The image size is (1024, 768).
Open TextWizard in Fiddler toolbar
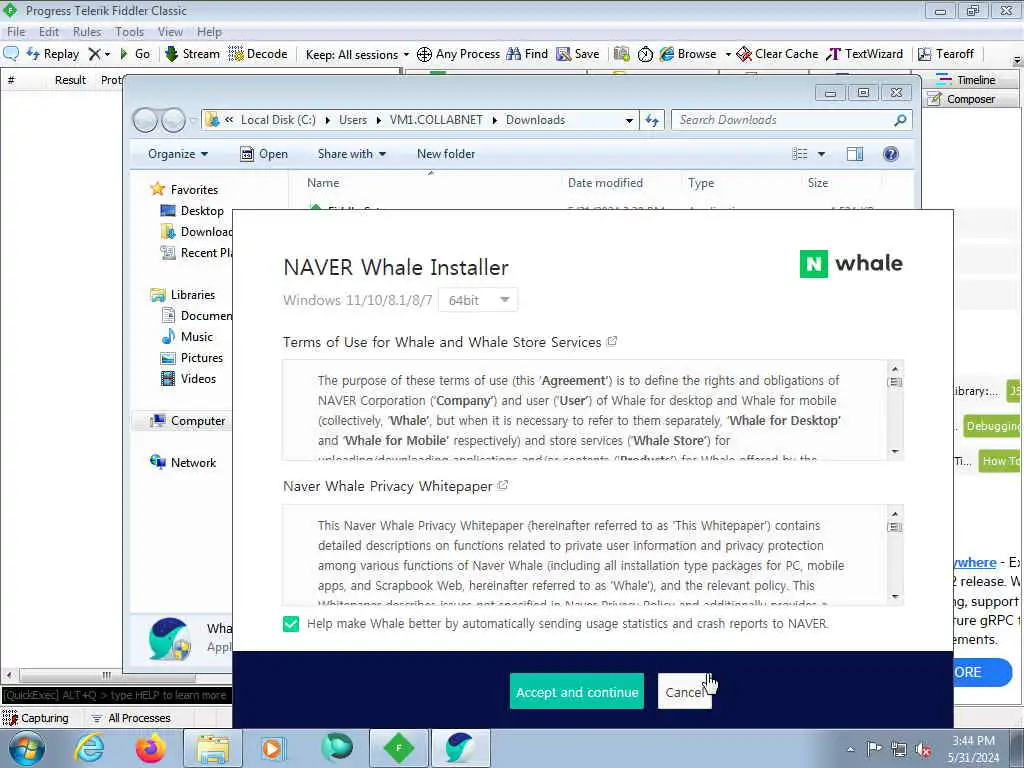[x=865, y=54]
